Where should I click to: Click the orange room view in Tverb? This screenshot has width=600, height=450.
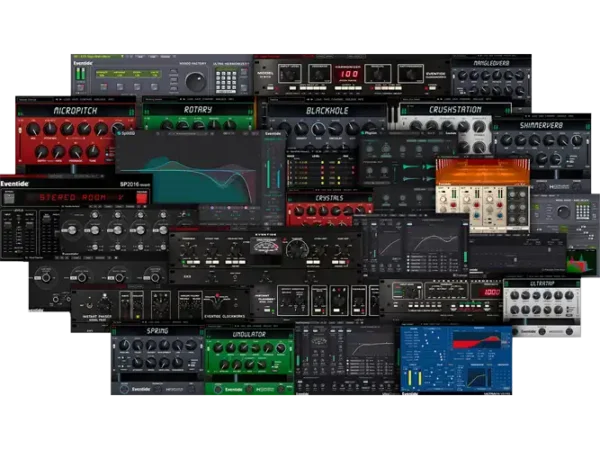pyautogui.click(x=483, y=171)
